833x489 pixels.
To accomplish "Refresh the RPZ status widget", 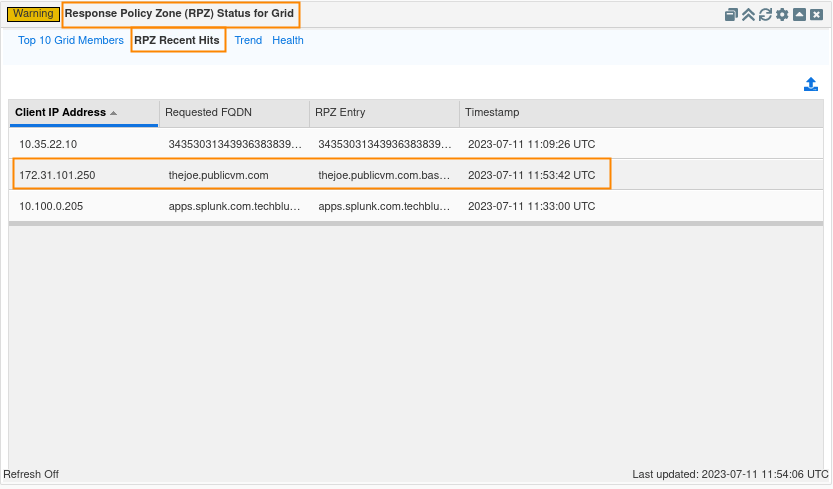I will click(765, 15).
